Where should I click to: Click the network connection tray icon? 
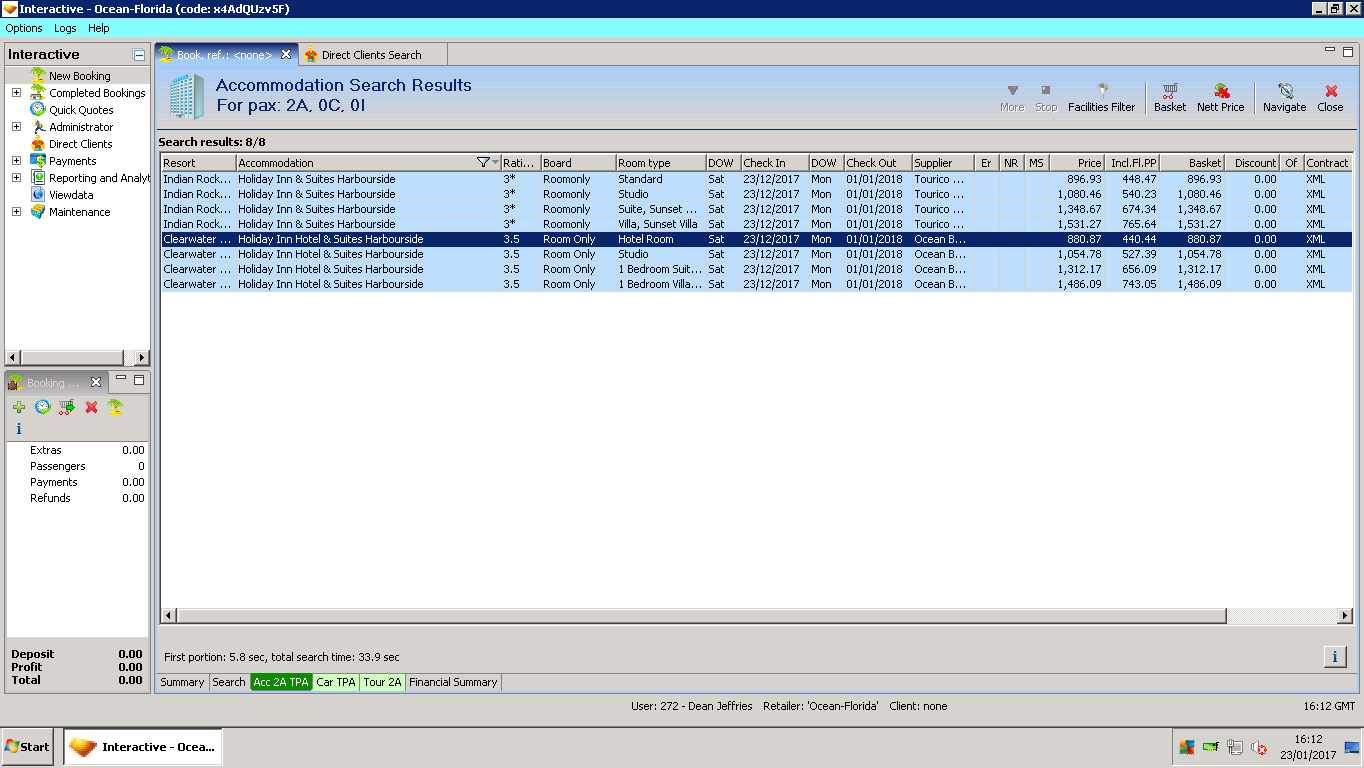tap(1235, 747)
